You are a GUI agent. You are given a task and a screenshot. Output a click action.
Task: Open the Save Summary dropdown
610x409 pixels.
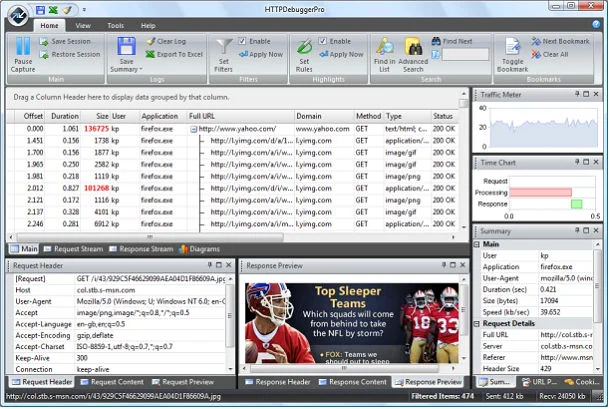(126, 68)
